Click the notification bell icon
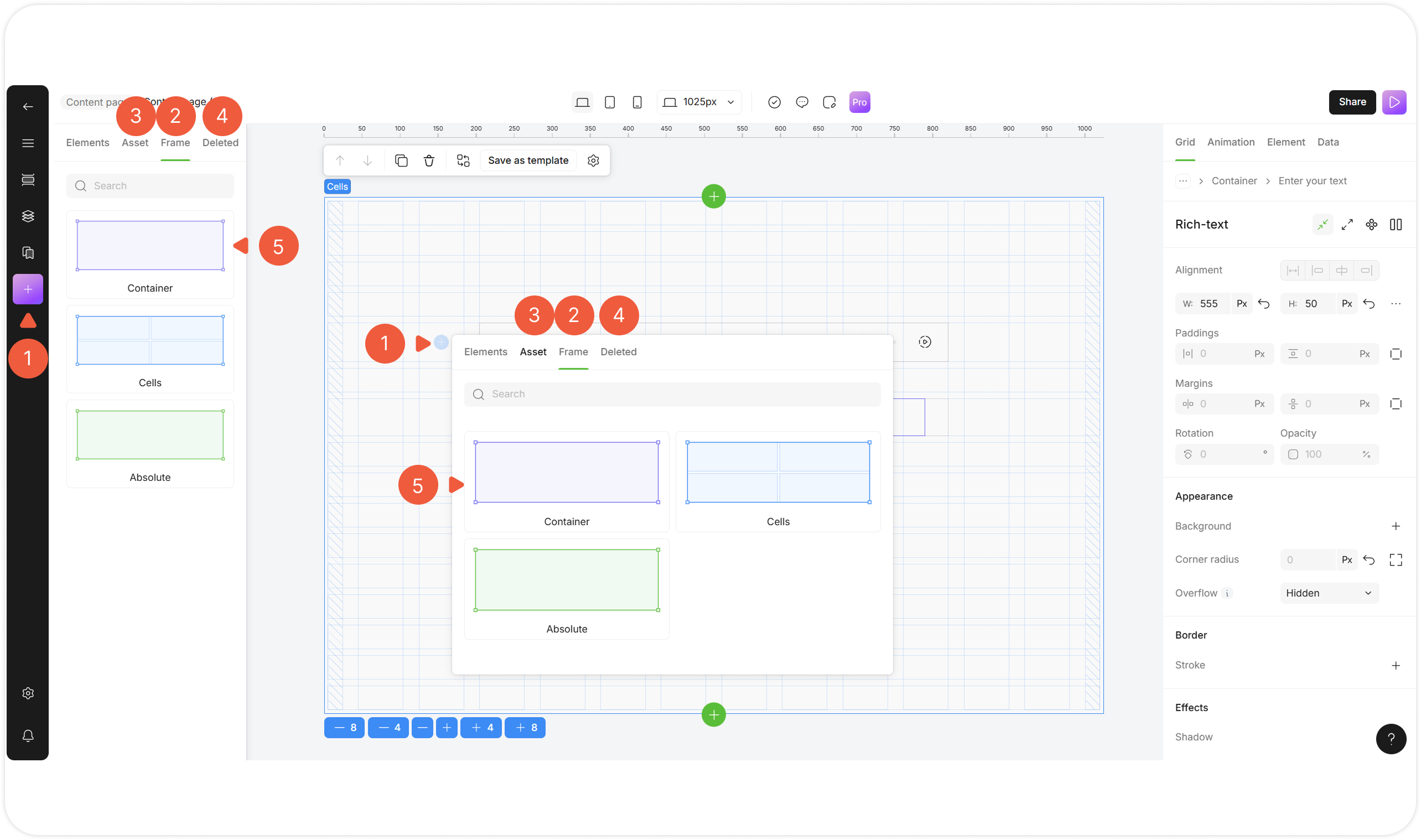Image resolution: width=1421 pixels, height=840 pixels. point(28,736)
